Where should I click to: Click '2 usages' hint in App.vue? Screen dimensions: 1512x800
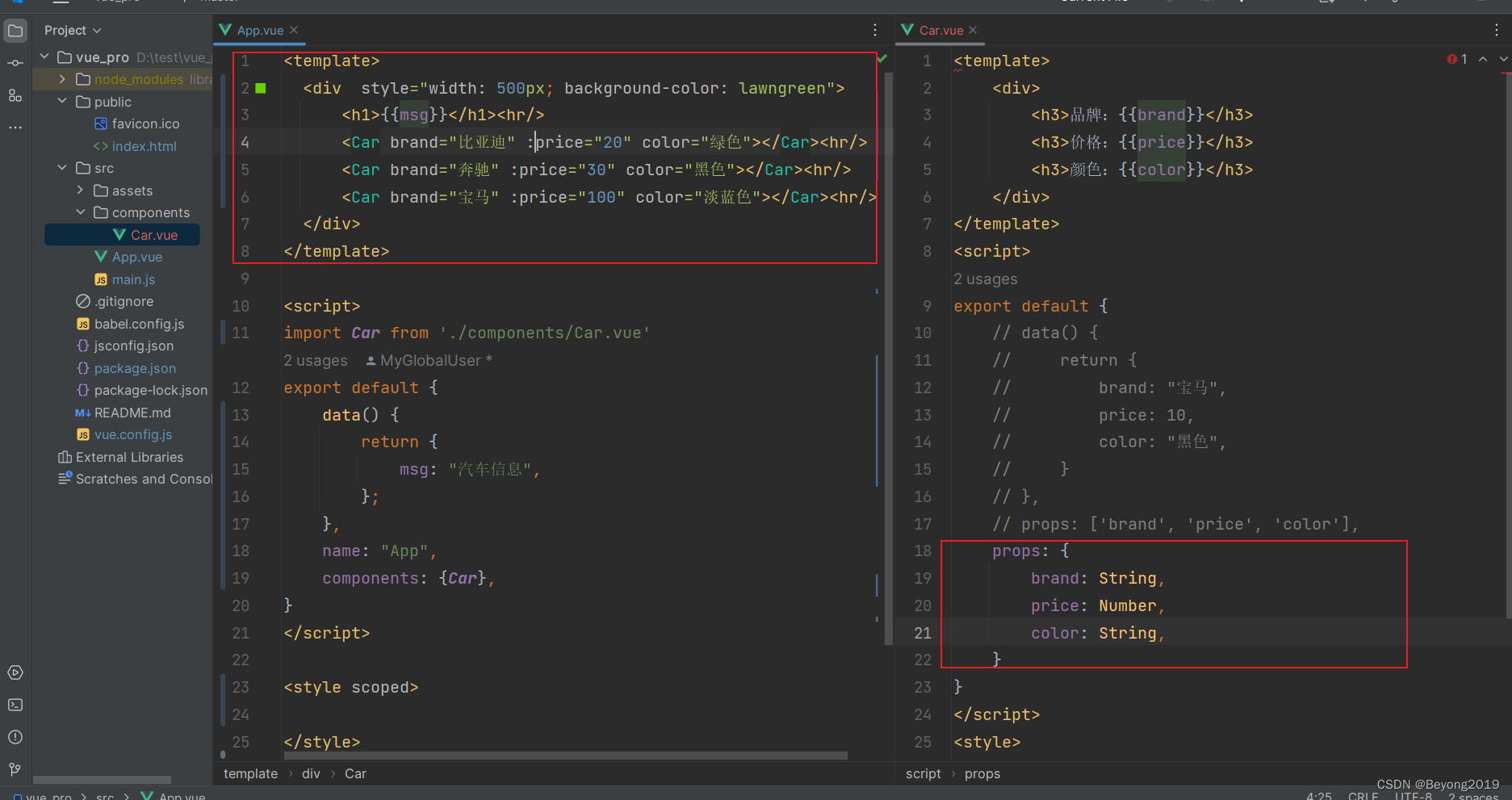point(316,361)
